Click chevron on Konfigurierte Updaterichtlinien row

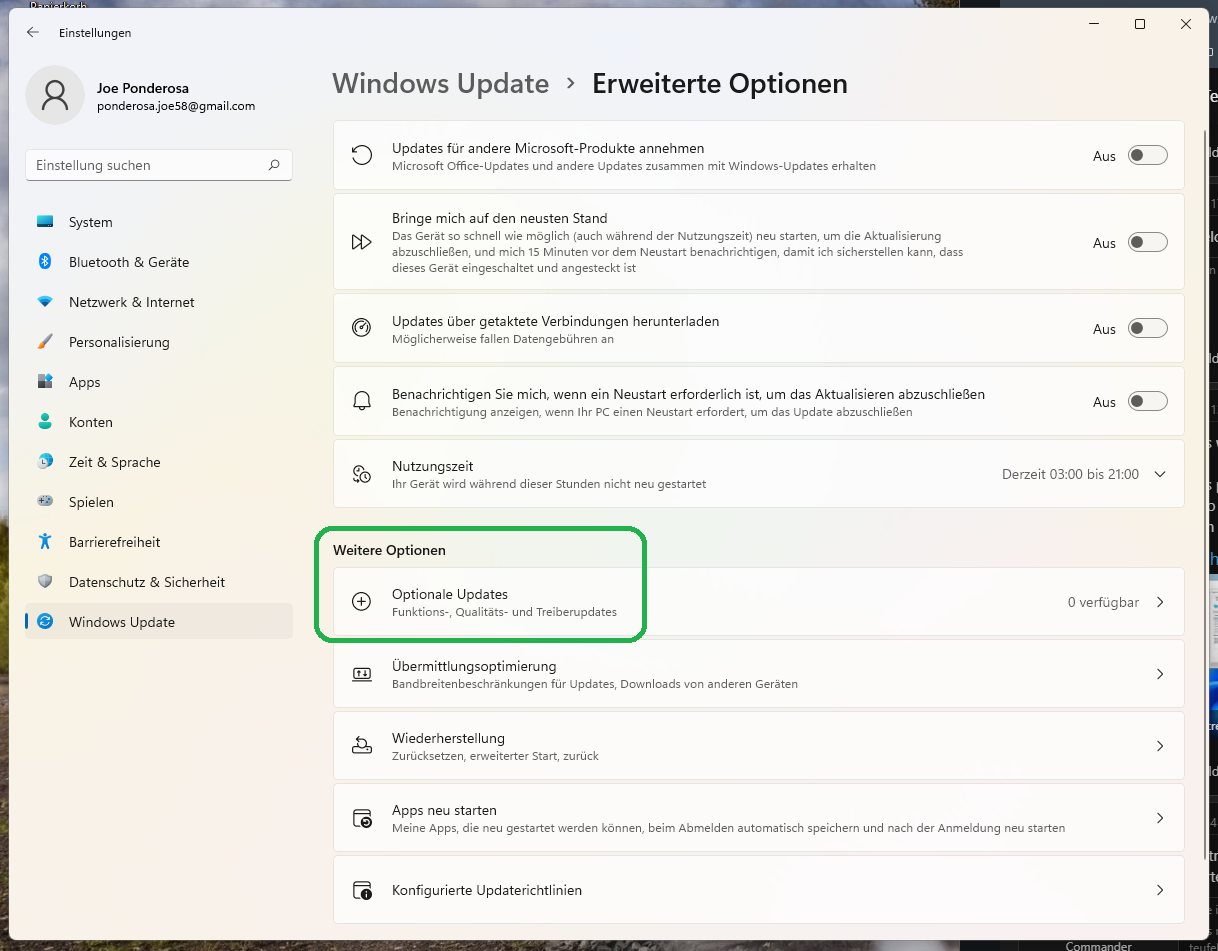[1160, 890]
